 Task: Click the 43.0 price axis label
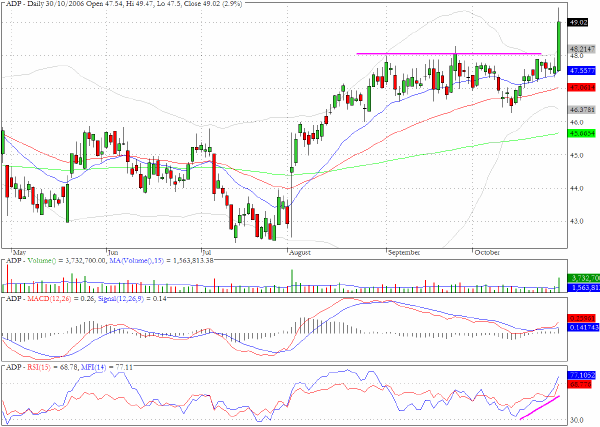pyautogui.click(x=577, y=221)
